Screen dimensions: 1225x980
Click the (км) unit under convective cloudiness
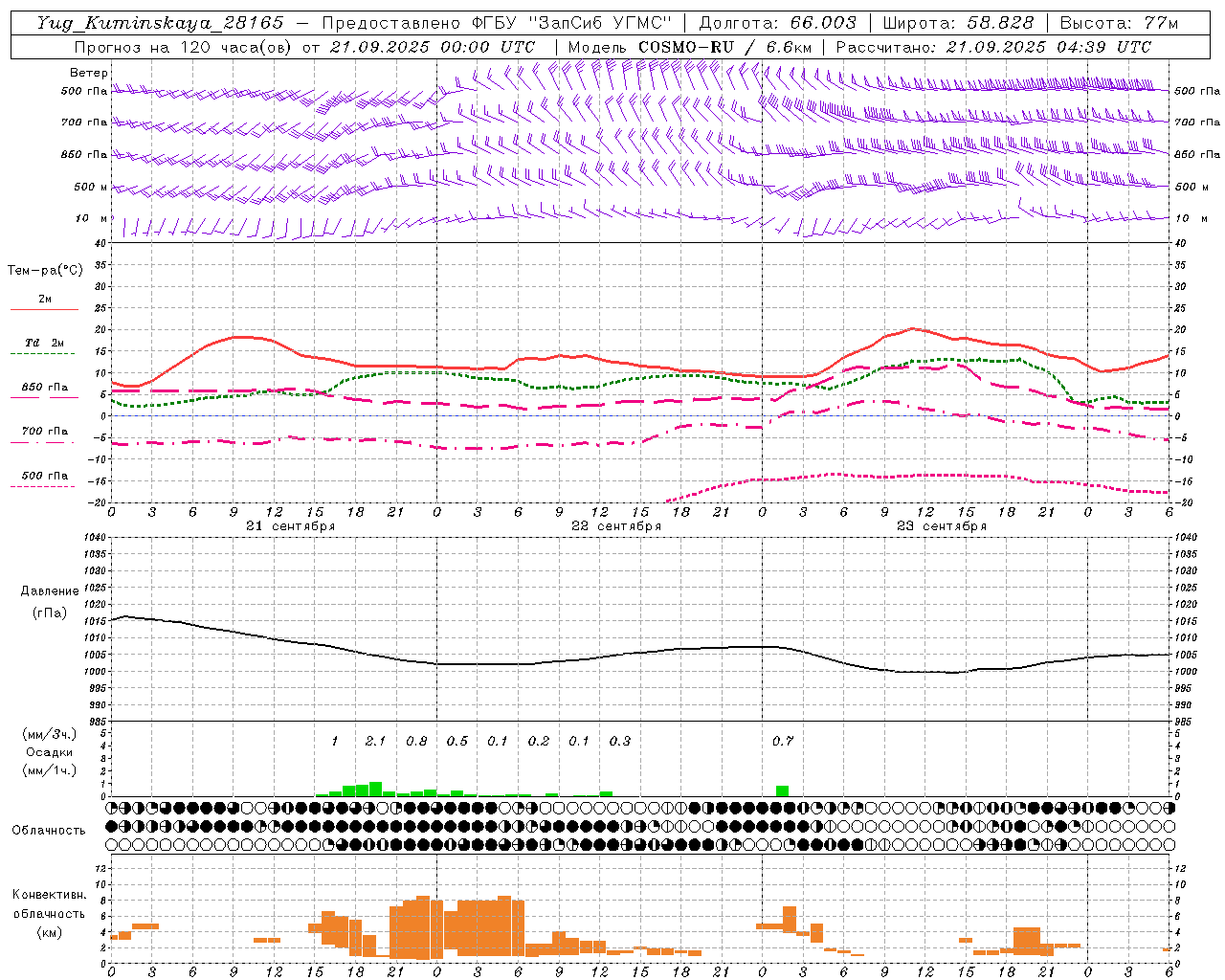50,932
